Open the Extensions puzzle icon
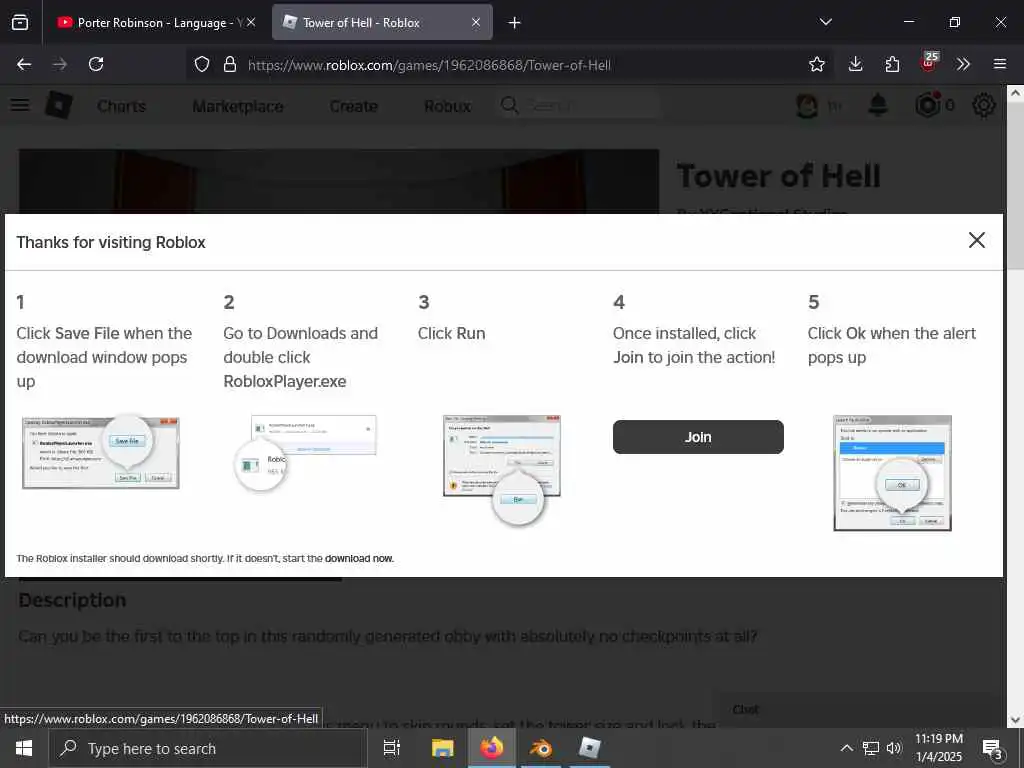 coord(892,64)
